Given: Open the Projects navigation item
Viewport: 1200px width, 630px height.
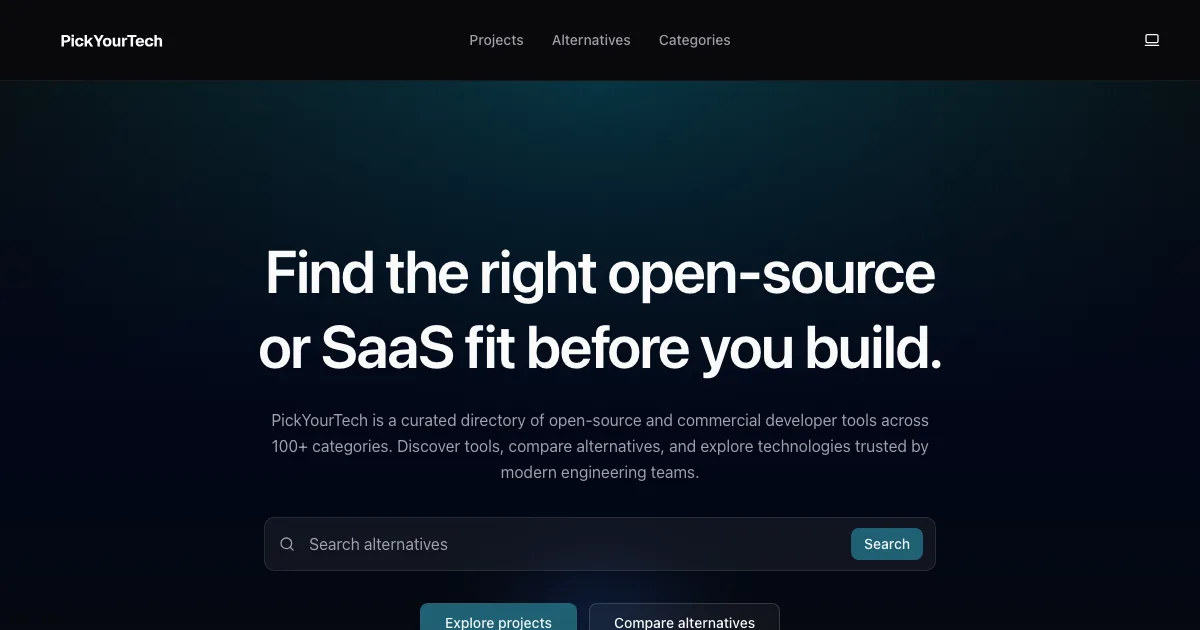Looking at the screenshot, I should [496, 40].
